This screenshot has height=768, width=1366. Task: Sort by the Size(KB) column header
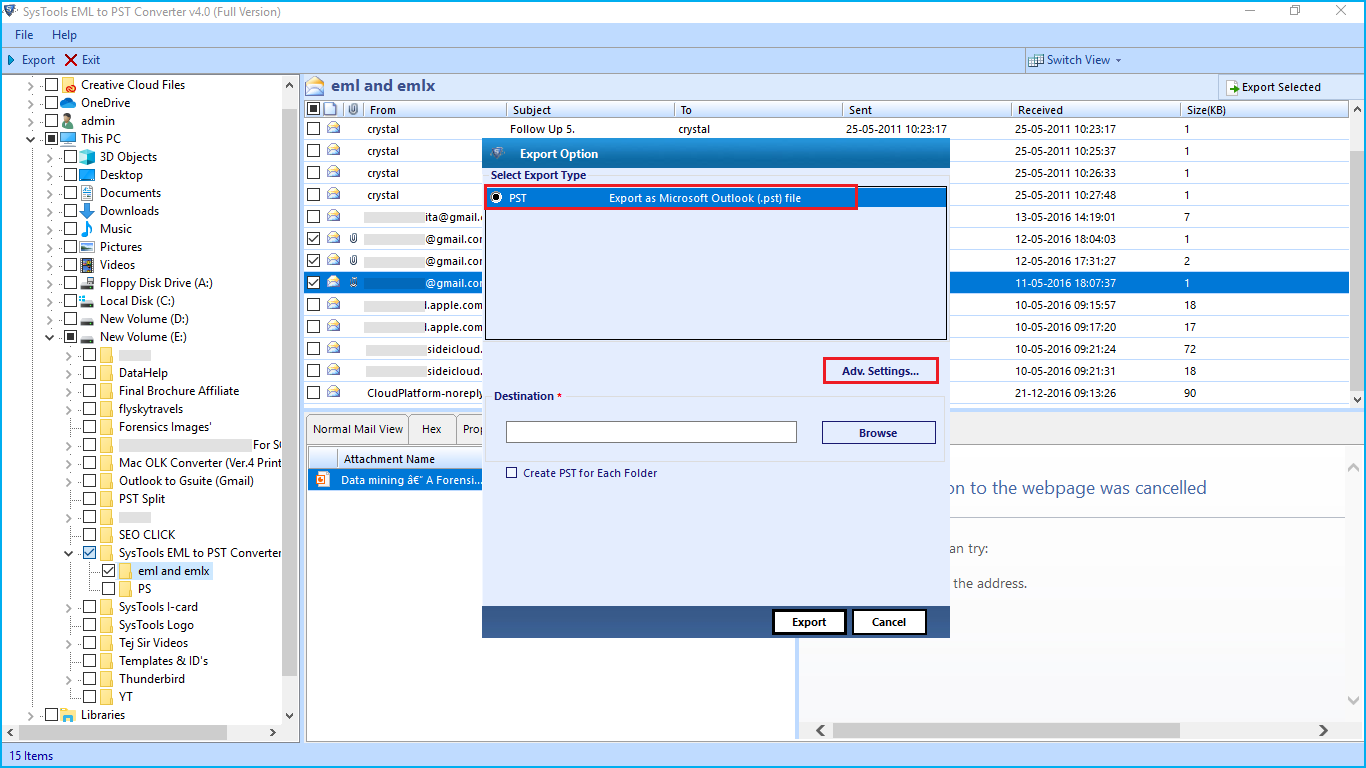pos(1263,110)
